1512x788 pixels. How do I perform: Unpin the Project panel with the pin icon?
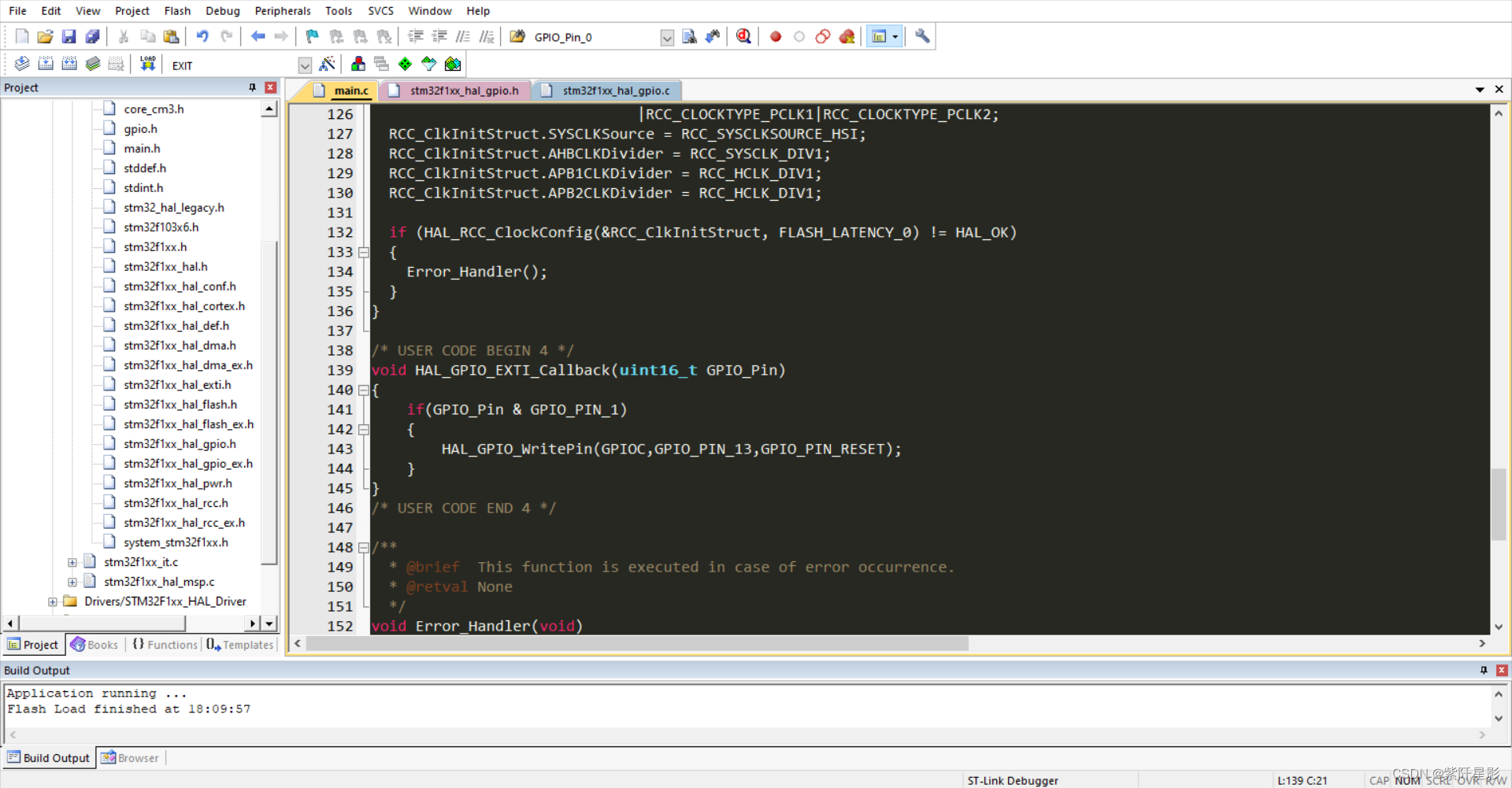tap(252, 87)
